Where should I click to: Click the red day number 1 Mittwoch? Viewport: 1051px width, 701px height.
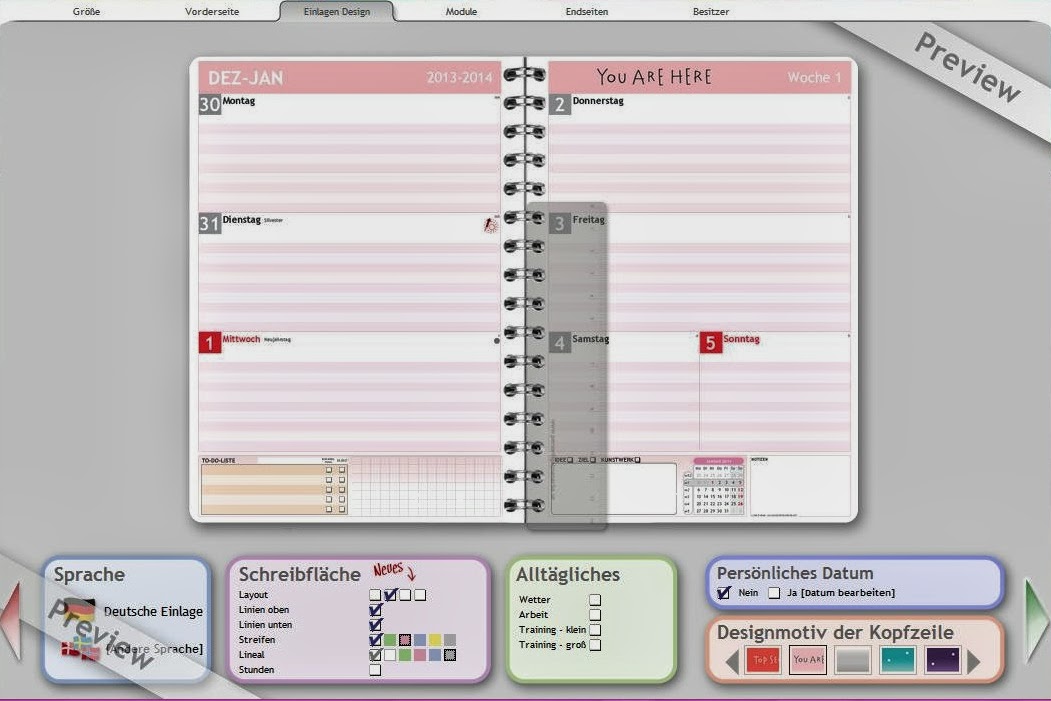tap(209, 343)
